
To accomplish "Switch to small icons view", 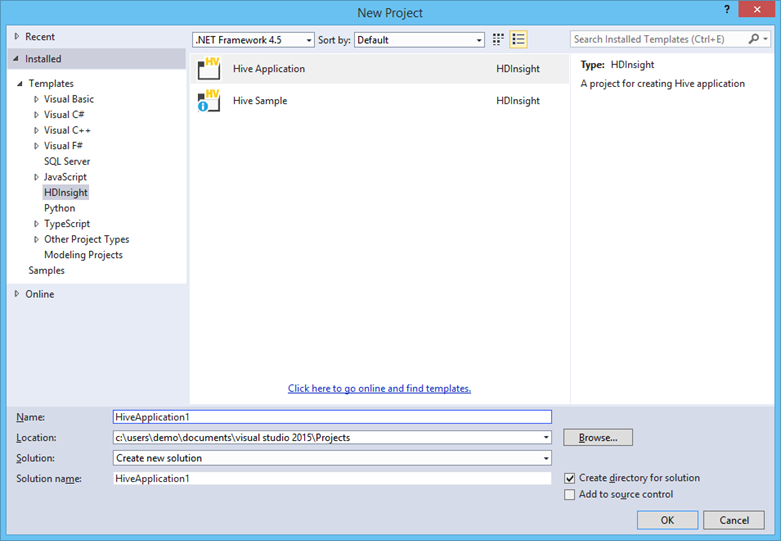I will pos(498,40).
